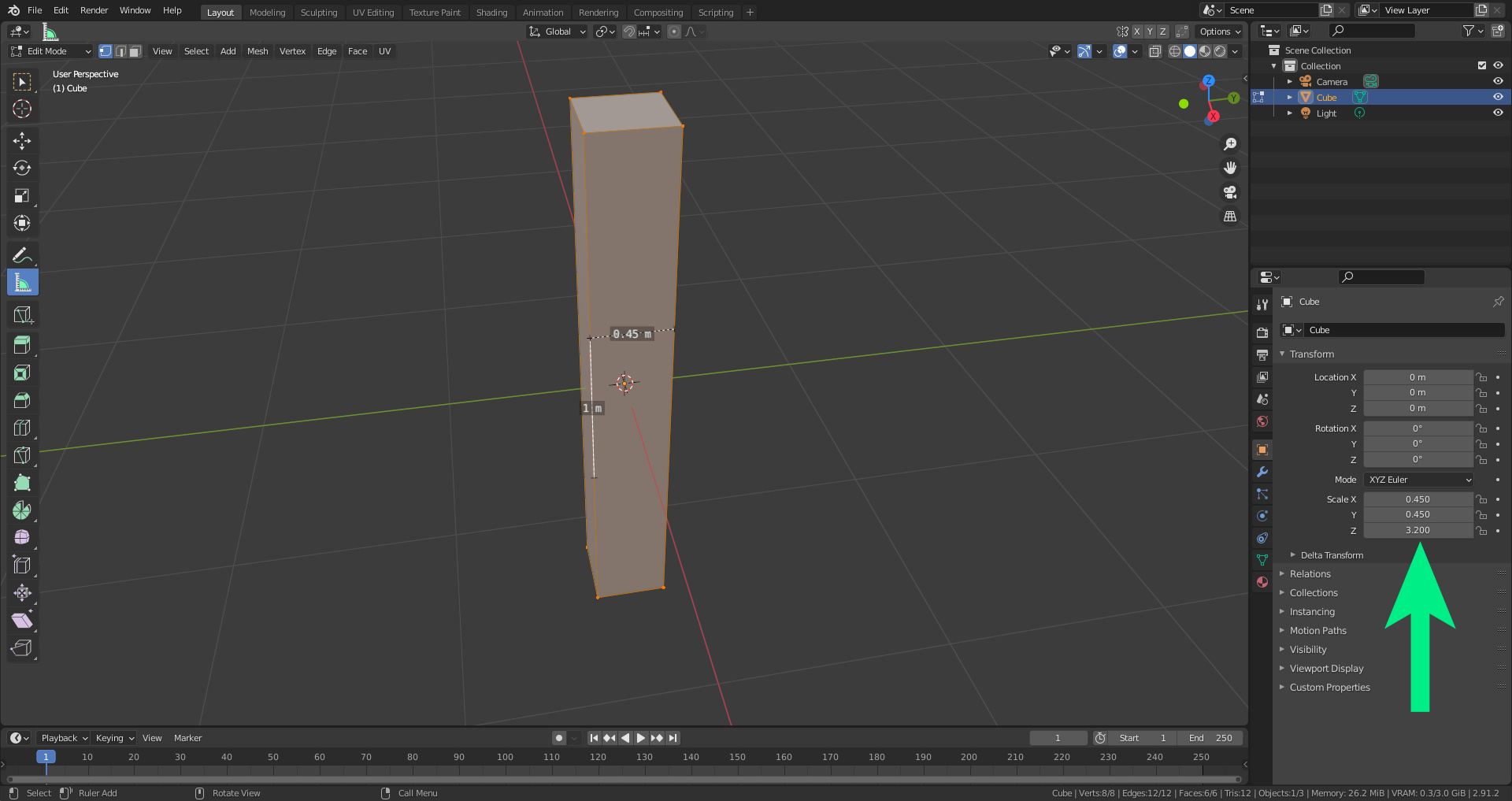Select the Loop Cut tool
This screenshot has height=801, width=1512.
click(22, 428)
